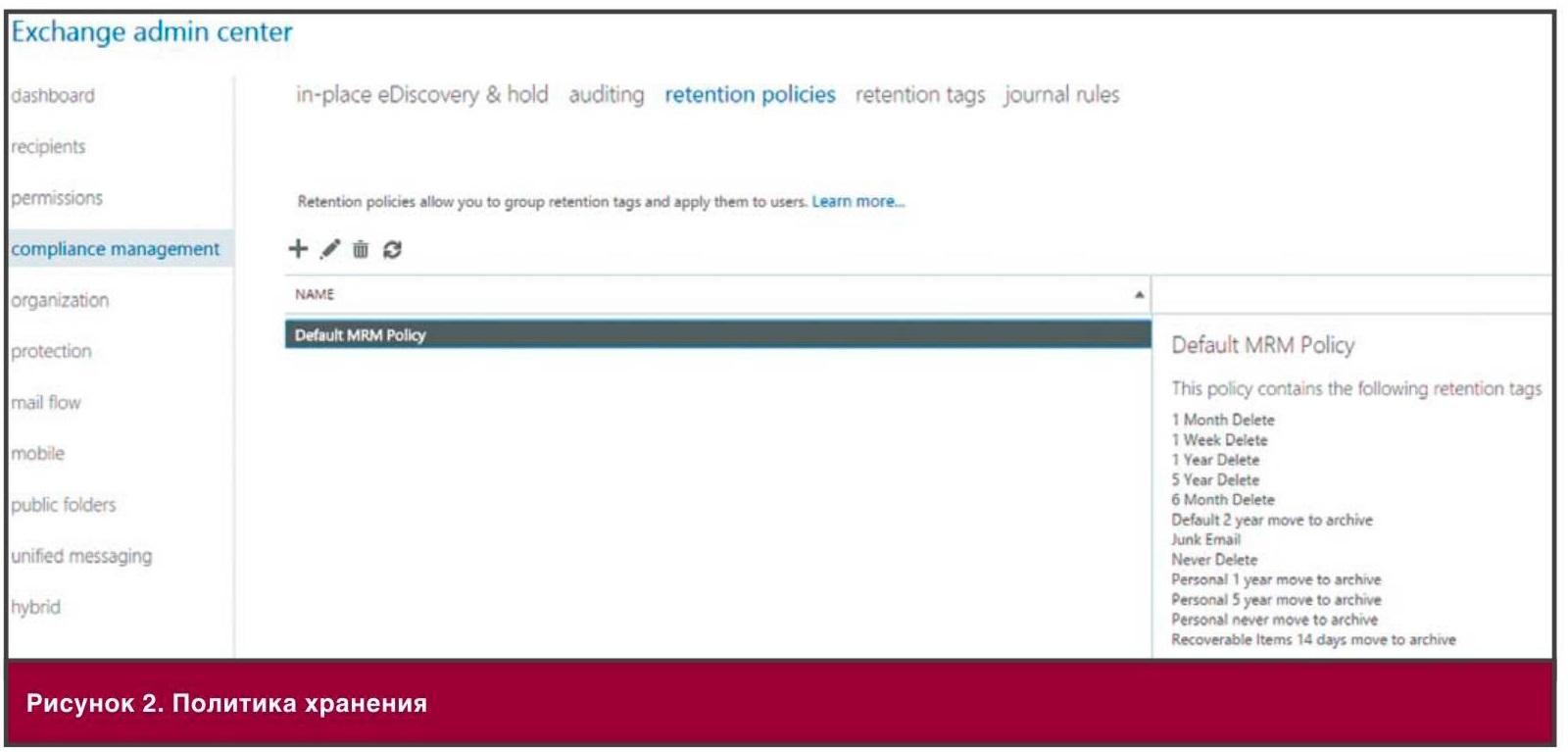1568x752 pixels.
Task: Click Personal 5 year move to archive
Action: pos(1276,599)
